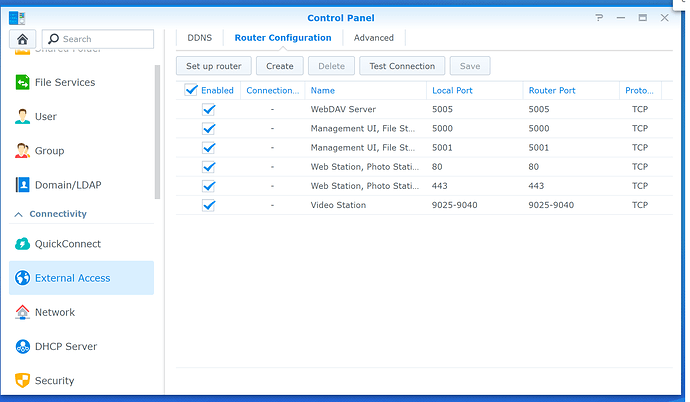
Task: Open Domain/LDAP settings icon
Action: [x=22, y=185]
